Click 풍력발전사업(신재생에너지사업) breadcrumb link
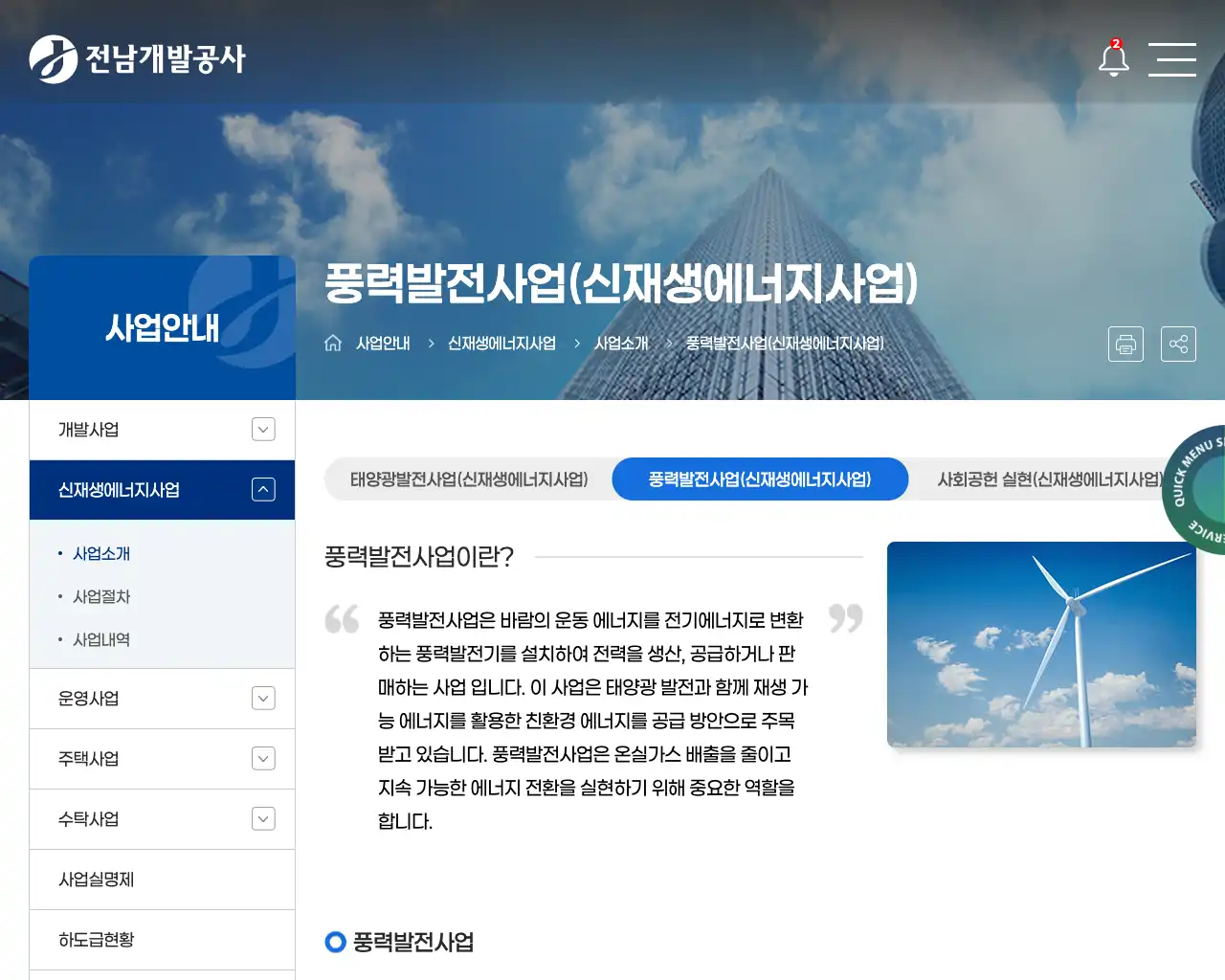 coord(785,343)
